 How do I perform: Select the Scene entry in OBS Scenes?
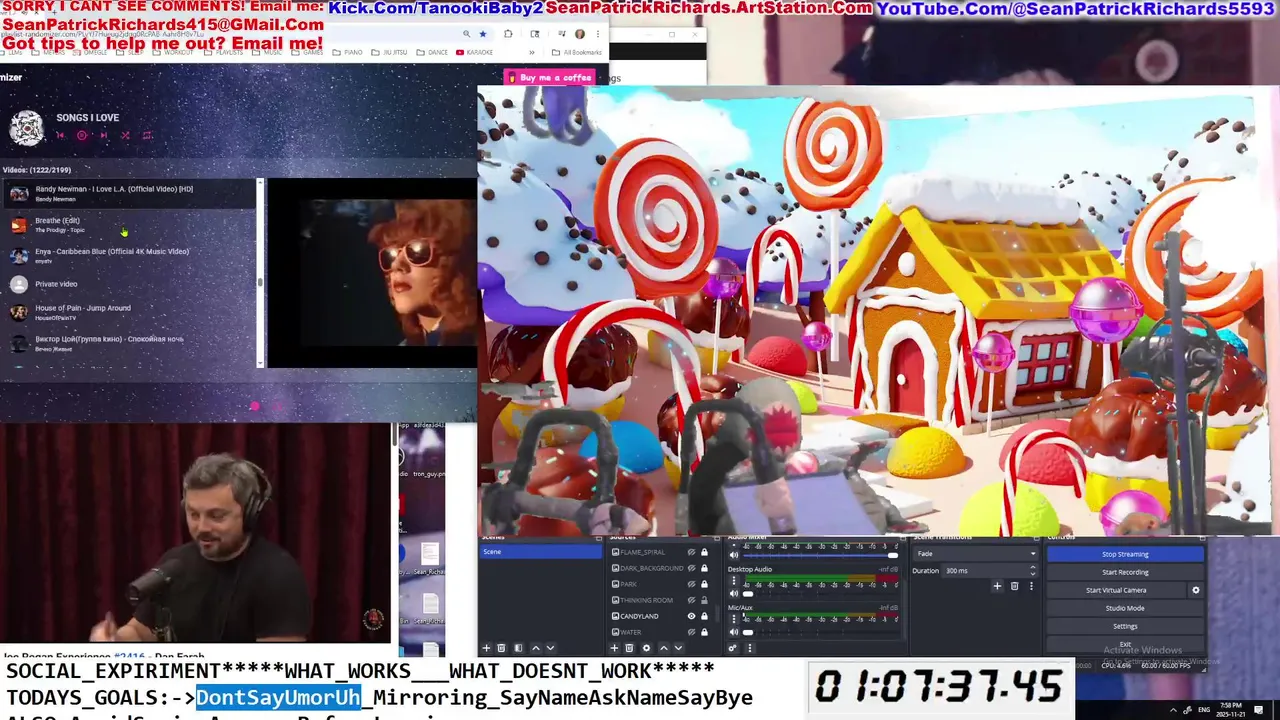[x=541, y=552]
